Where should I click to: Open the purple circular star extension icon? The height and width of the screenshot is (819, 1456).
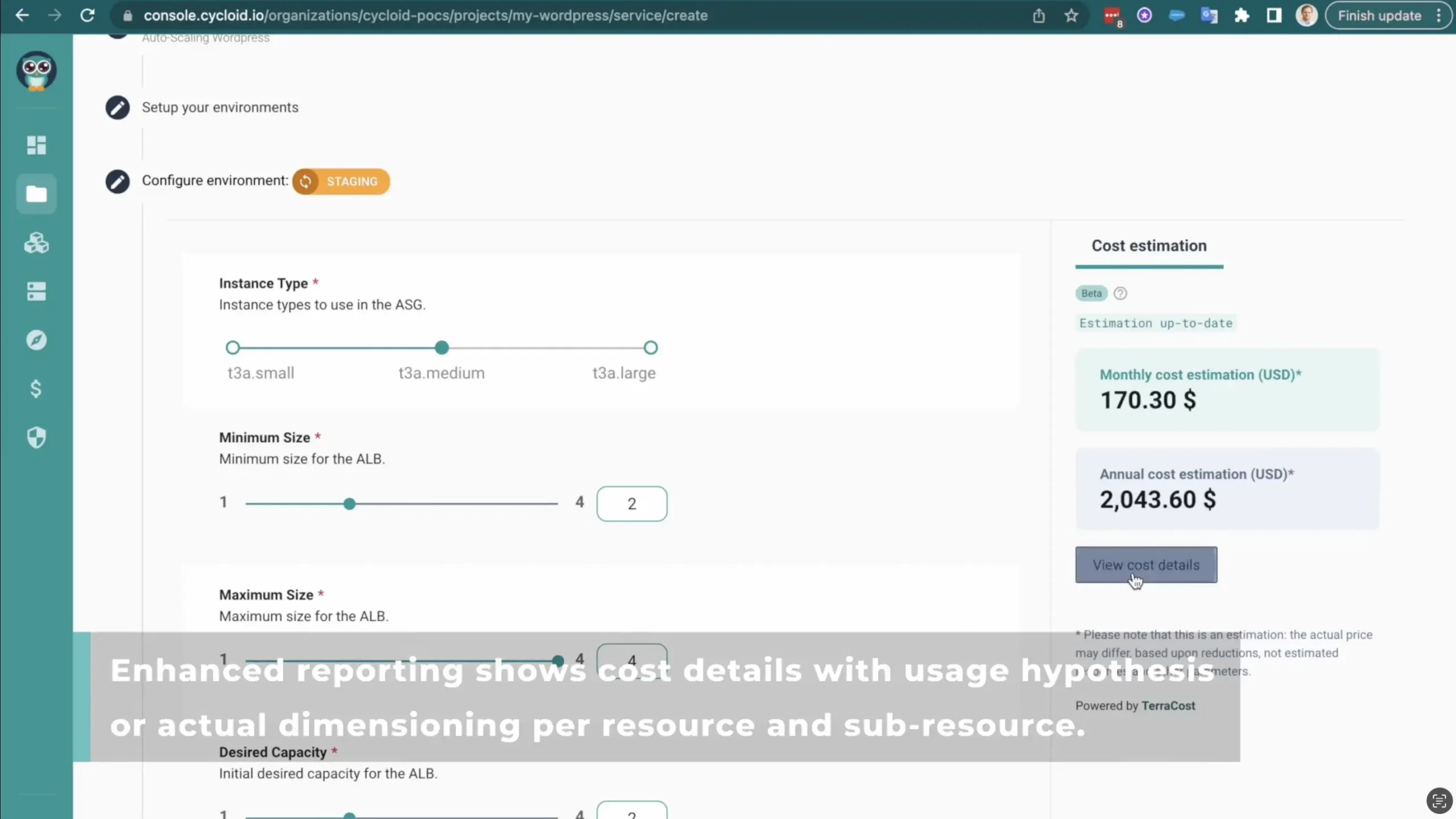click(1144, 15)
